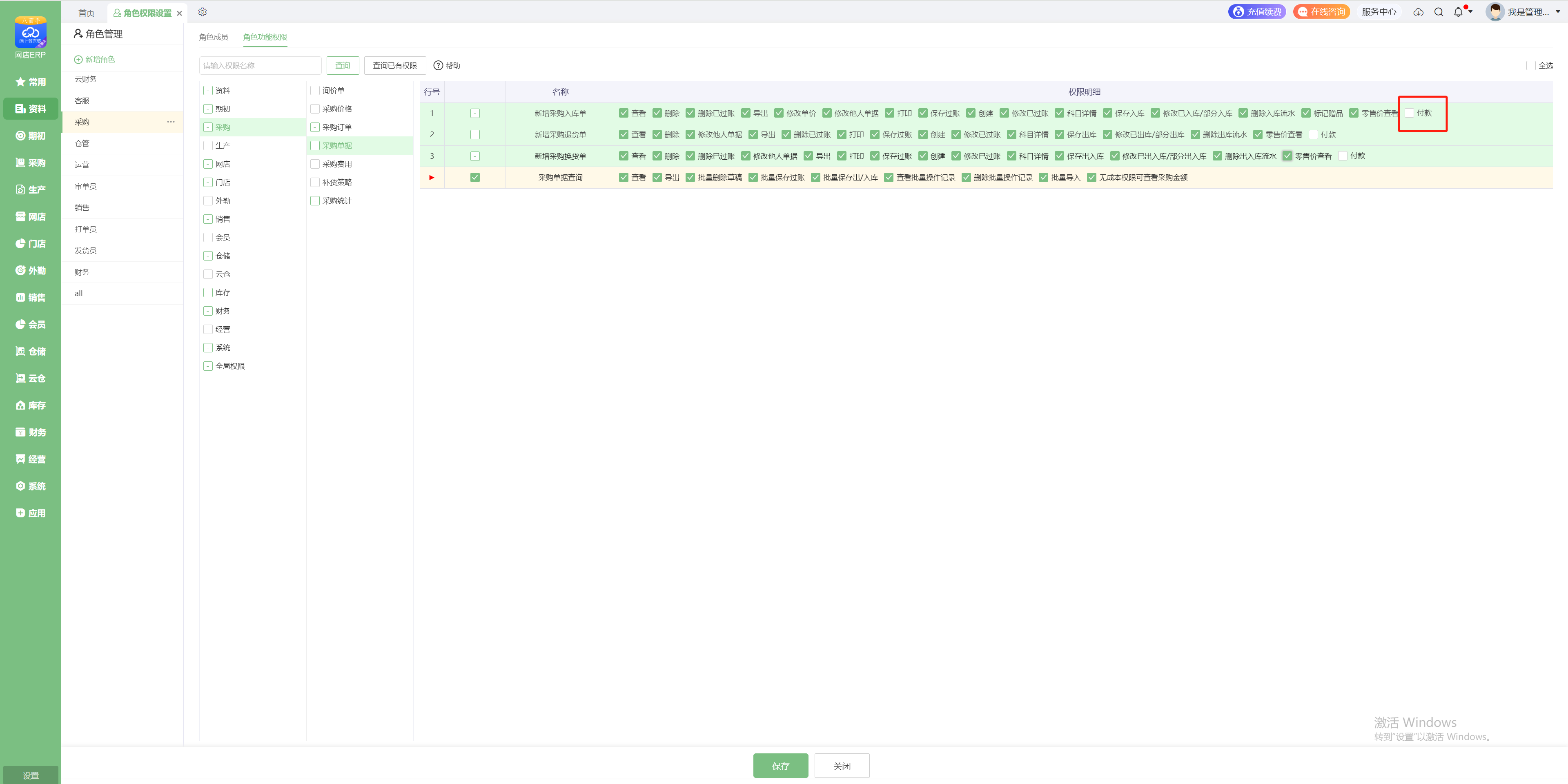Open the 应用 sidebar module
This screenshot has height=784, width=1568.
click(31, 513)
